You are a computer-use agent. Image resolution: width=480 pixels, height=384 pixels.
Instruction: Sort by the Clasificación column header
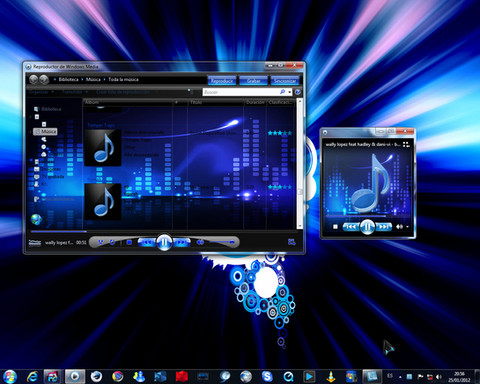280,102
